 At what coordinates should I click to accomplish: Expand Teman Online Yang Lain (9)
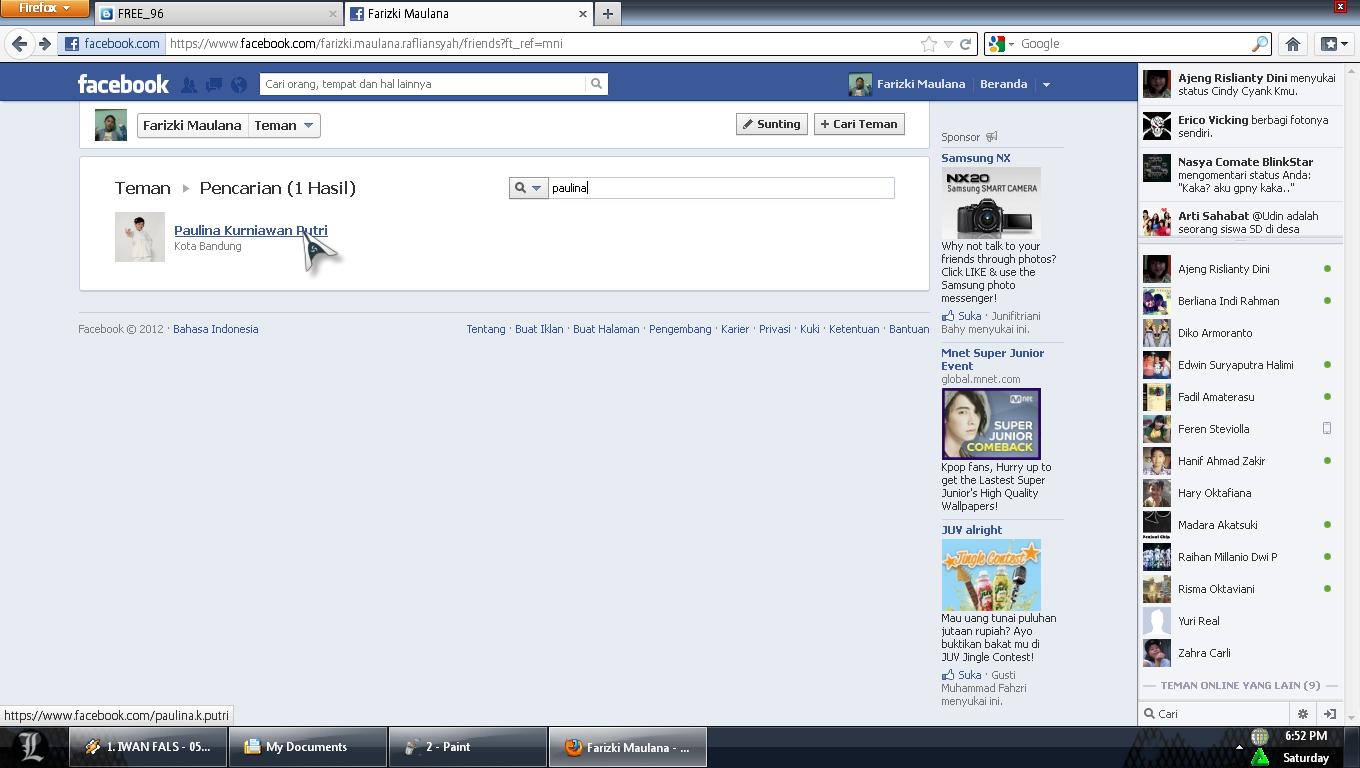tap(1240, 686)
